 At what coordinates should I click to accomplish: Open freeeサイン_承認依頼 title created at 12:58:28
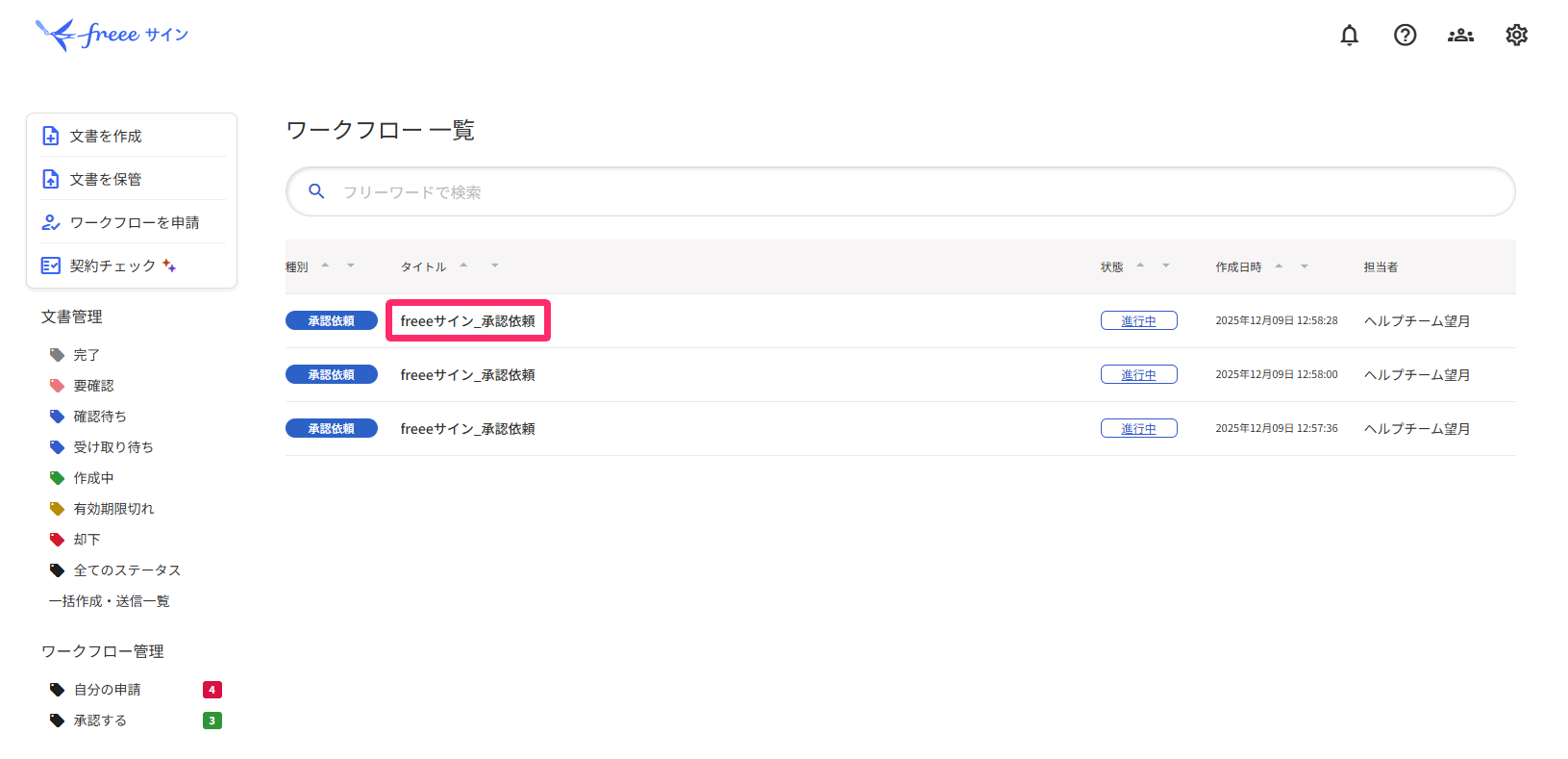pos(468,321)
